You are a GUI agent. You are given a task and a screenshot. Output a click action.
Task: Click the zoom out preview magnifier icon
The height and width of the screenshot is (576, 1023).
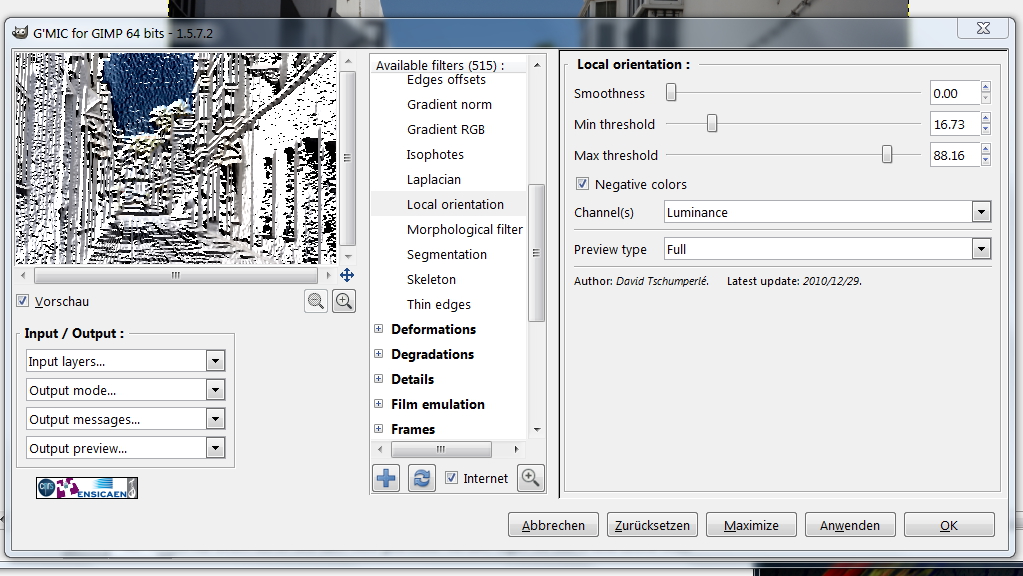click(317, 301)
